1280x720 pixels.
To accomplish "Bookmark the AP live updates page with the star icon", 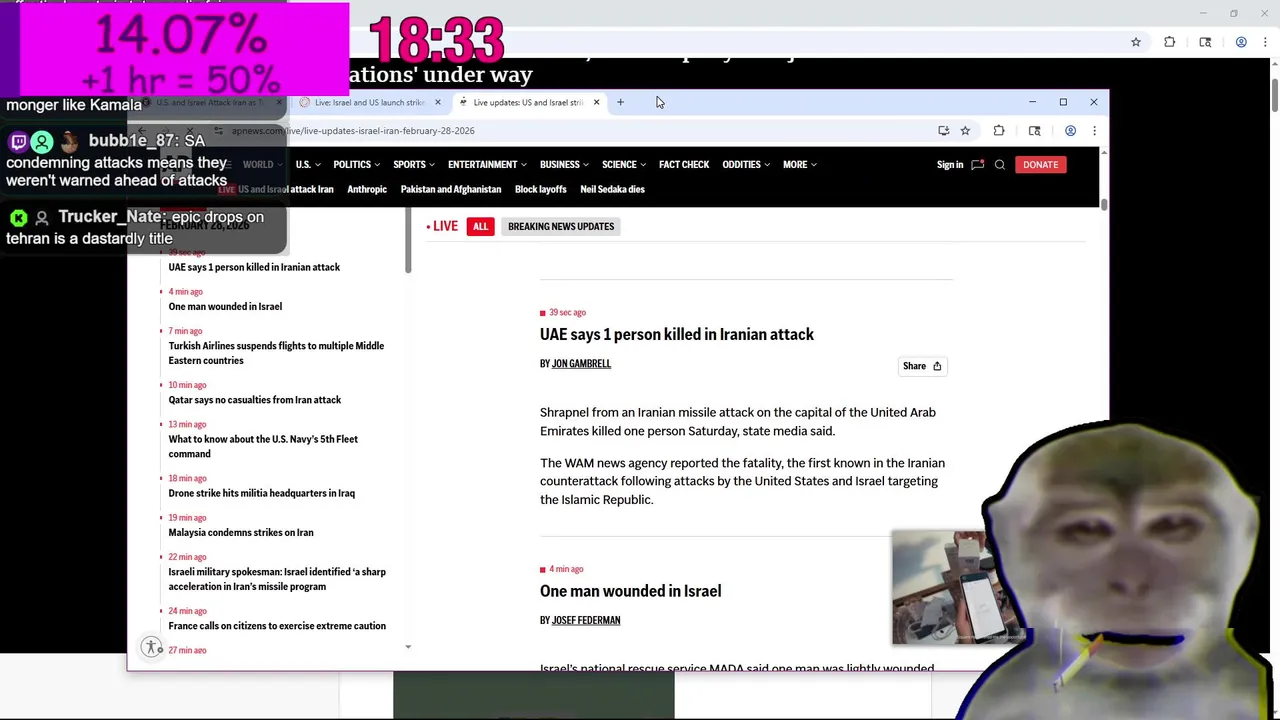I will click(x=965, y=131).
